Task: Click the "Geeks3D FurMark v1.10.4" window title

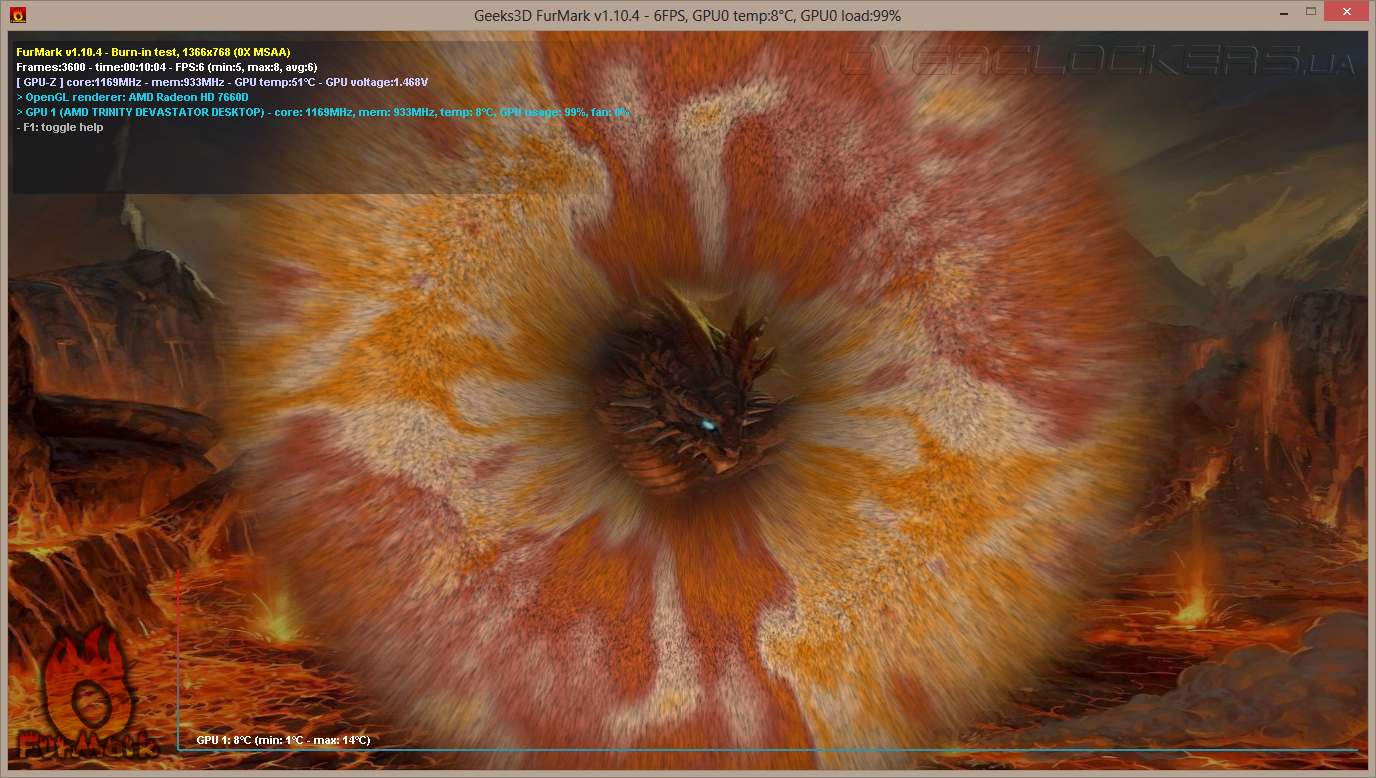Action: coord(688,15)
